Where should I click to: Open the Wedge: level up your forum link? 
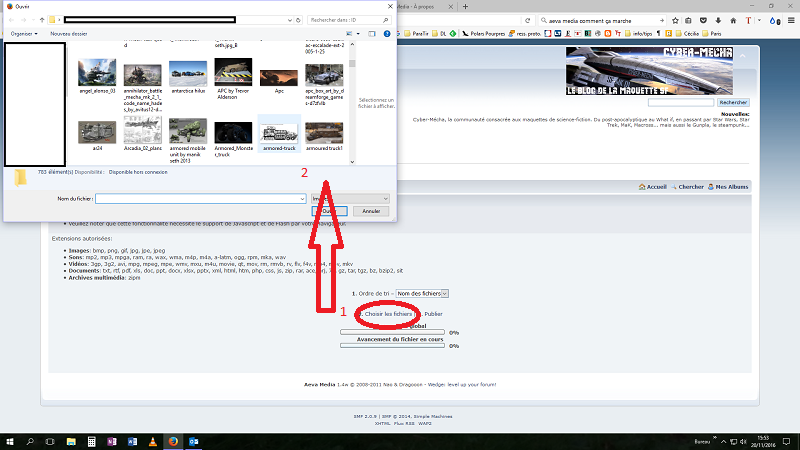point(462,385)
